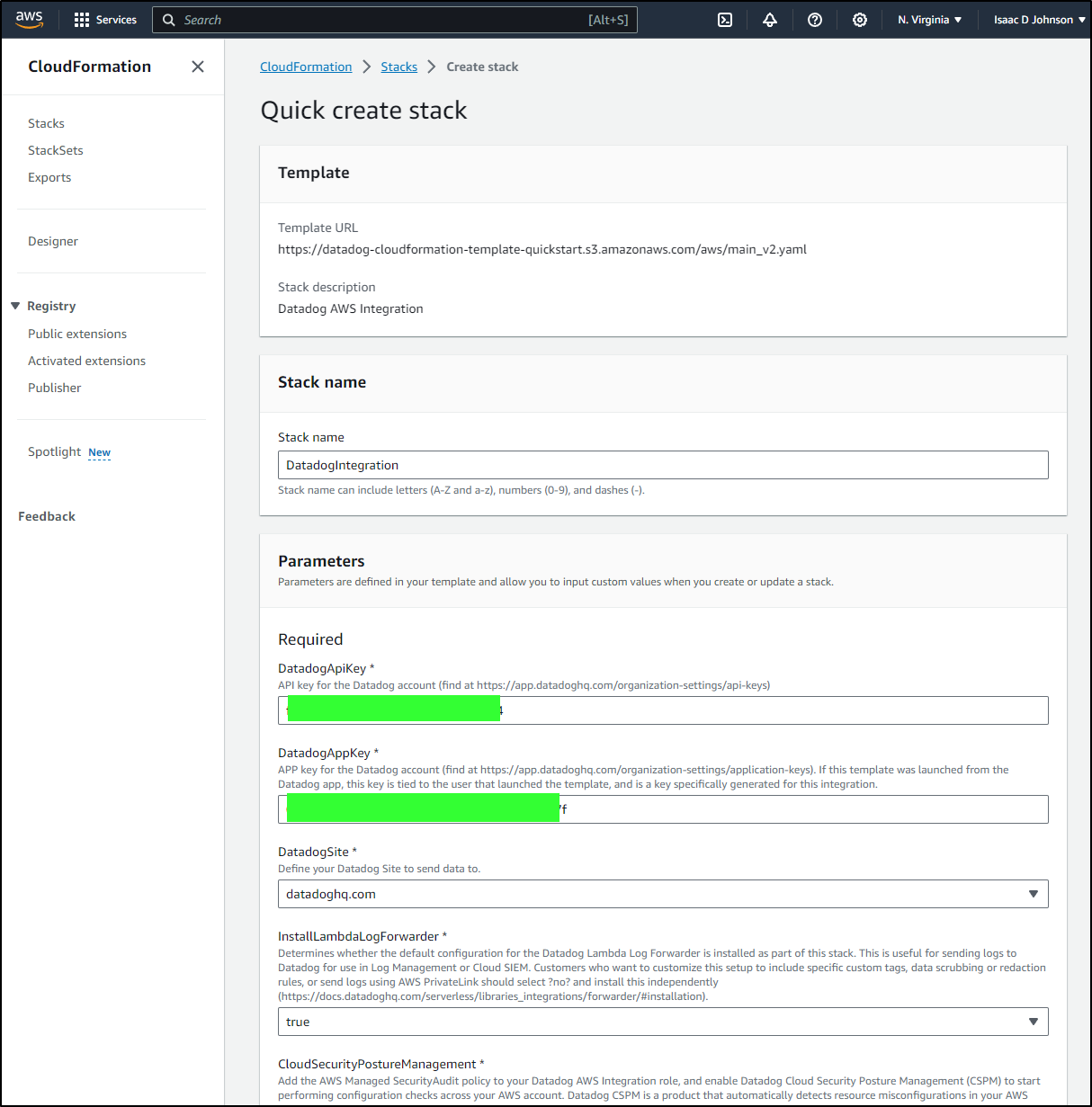Open Exports in the sidebar

point(49,177)
